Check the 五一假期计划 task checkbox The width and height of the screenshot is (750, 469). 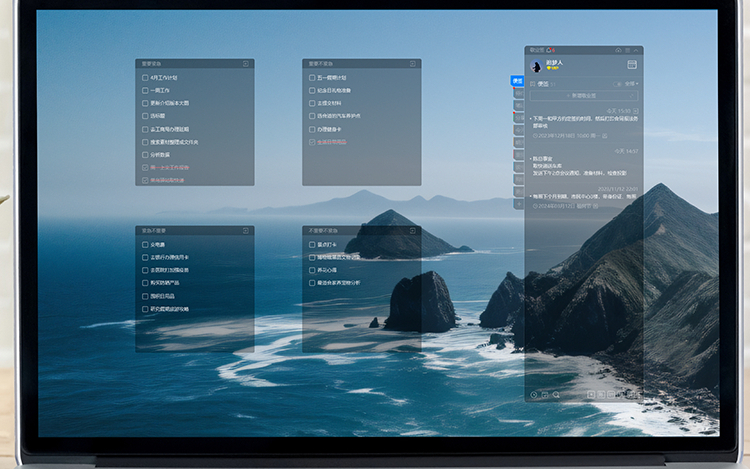coord(312,77)
